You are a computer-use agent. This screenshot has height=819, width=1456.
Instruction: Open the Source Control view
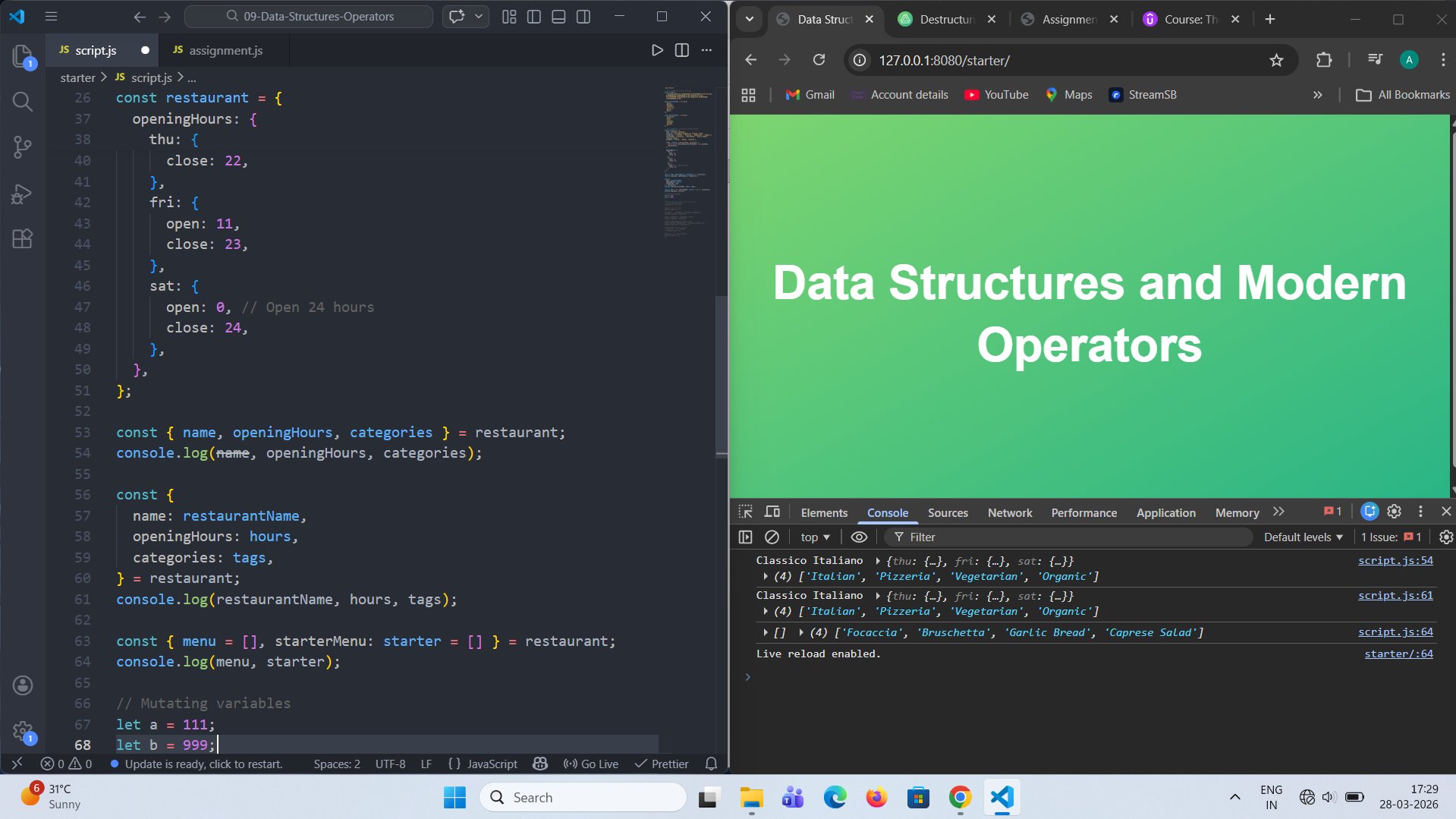pos(22,146)
